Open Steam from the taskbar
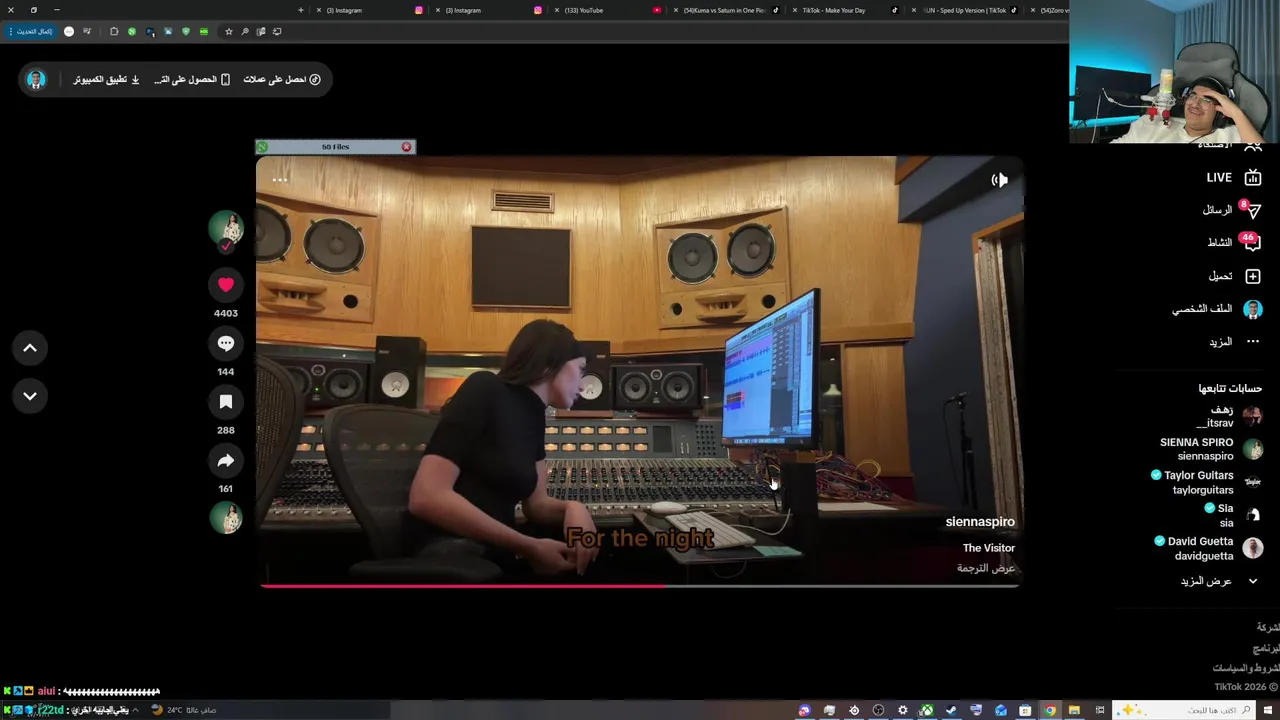 pos(951,710)
